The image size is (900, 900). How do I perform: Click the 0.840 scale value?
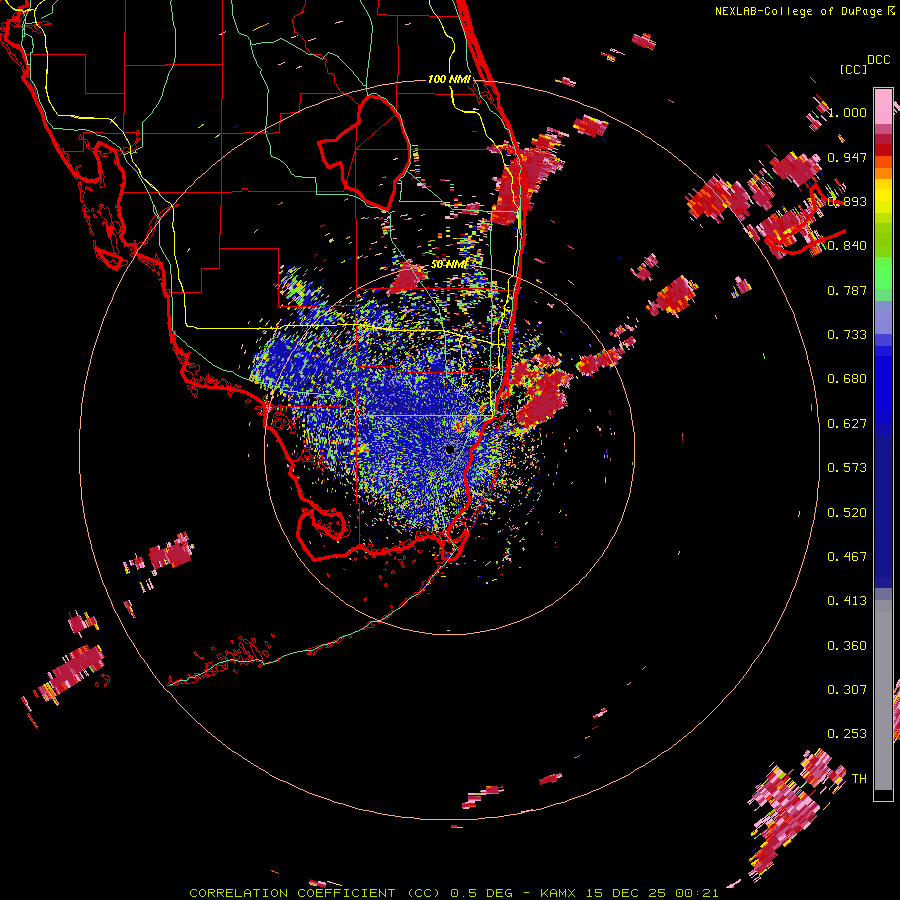[x=847, y=246]
